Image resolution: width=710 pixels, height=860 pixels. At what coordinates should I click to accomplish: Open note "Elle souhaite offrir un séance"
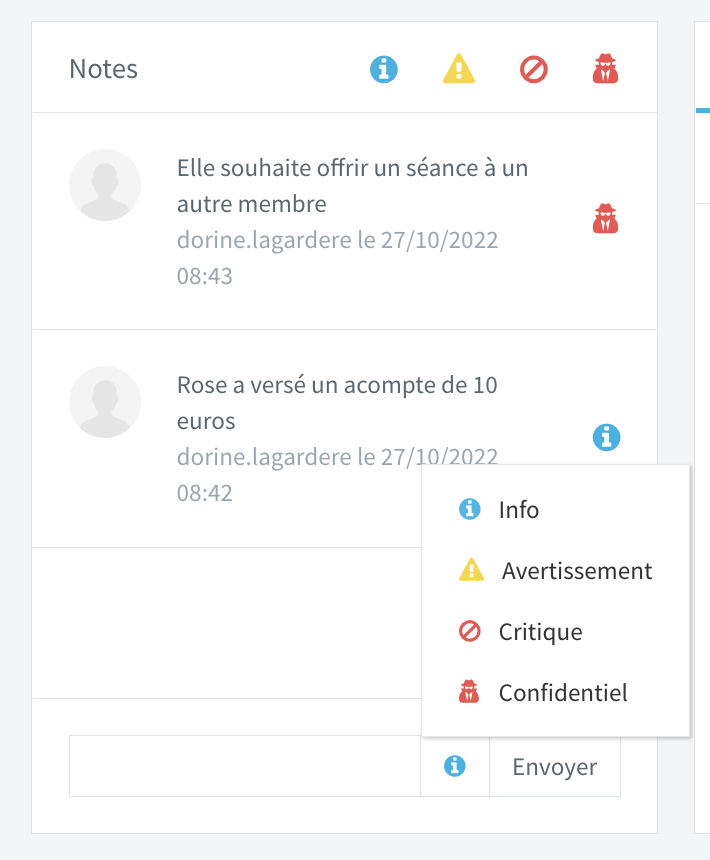pyautogui.click(x=352, y=186)
